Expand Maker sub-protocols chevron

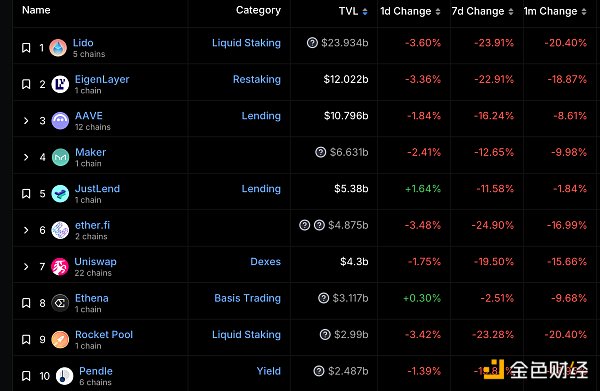tap(26, 157)
